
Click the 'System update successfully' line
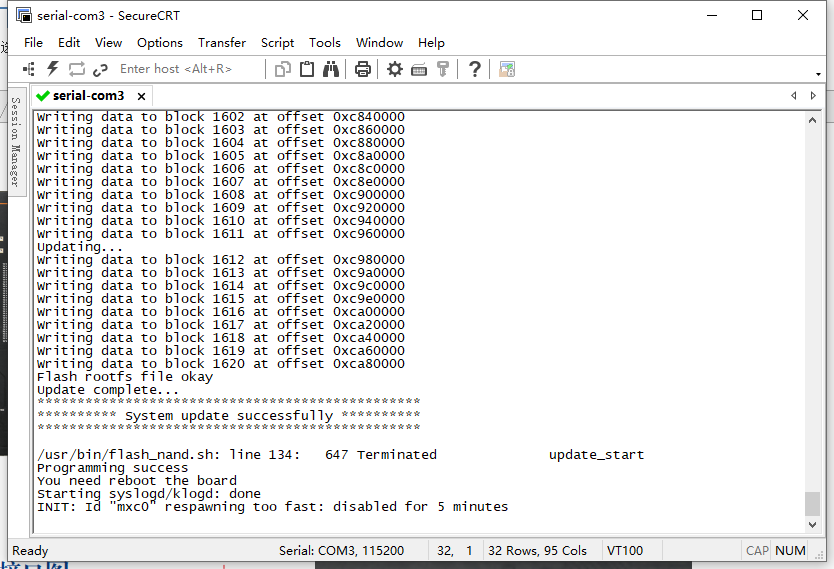229,415
